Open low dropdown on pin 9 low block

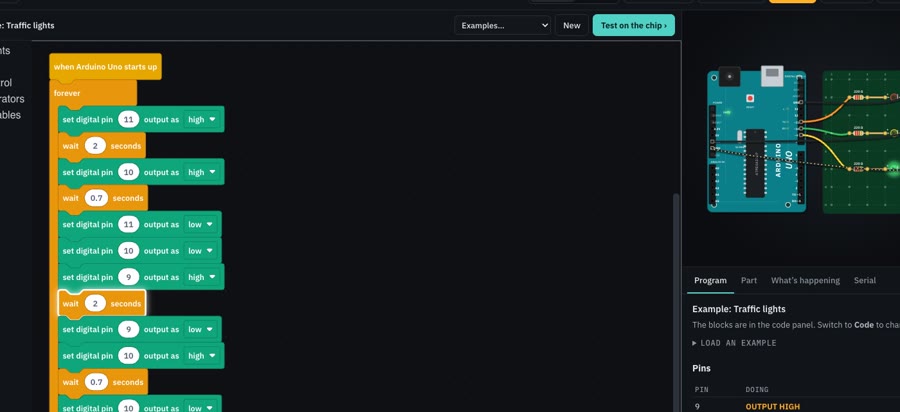[201, 329]
